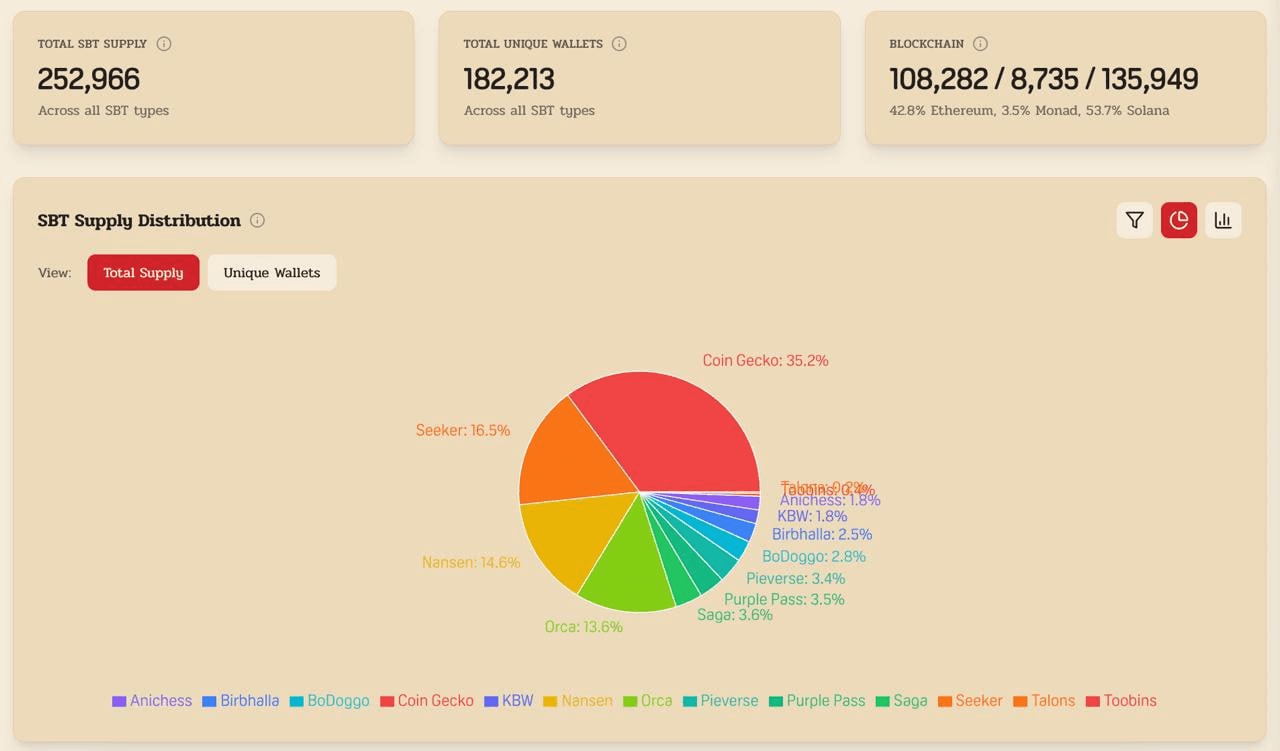Screen dimensions: 1280x751
Task: Open the chart filter funnel icon
Action: point(1134,220)
